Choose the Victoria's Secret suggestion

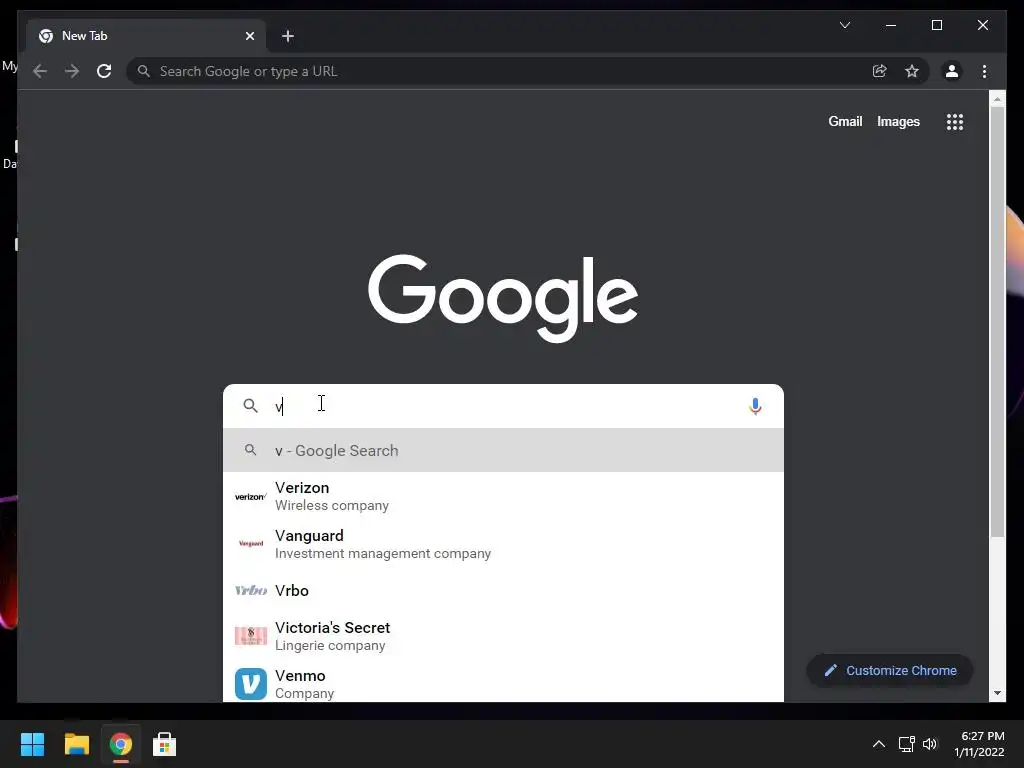click(503, 636)
